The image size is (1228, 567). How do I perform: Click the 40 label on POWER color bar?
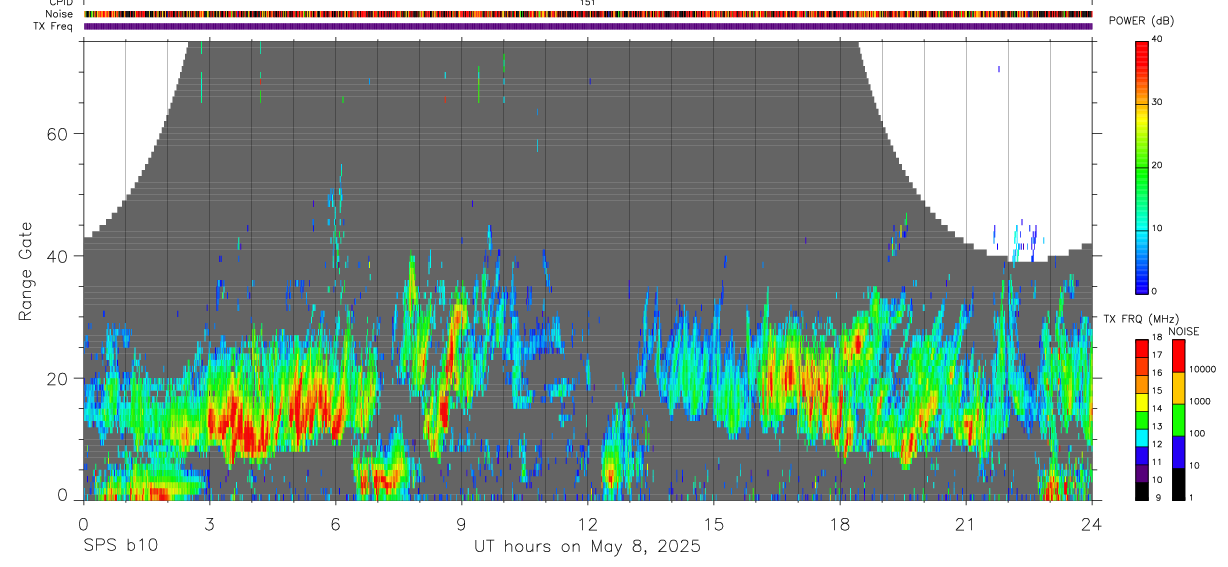click(1158, 39)
